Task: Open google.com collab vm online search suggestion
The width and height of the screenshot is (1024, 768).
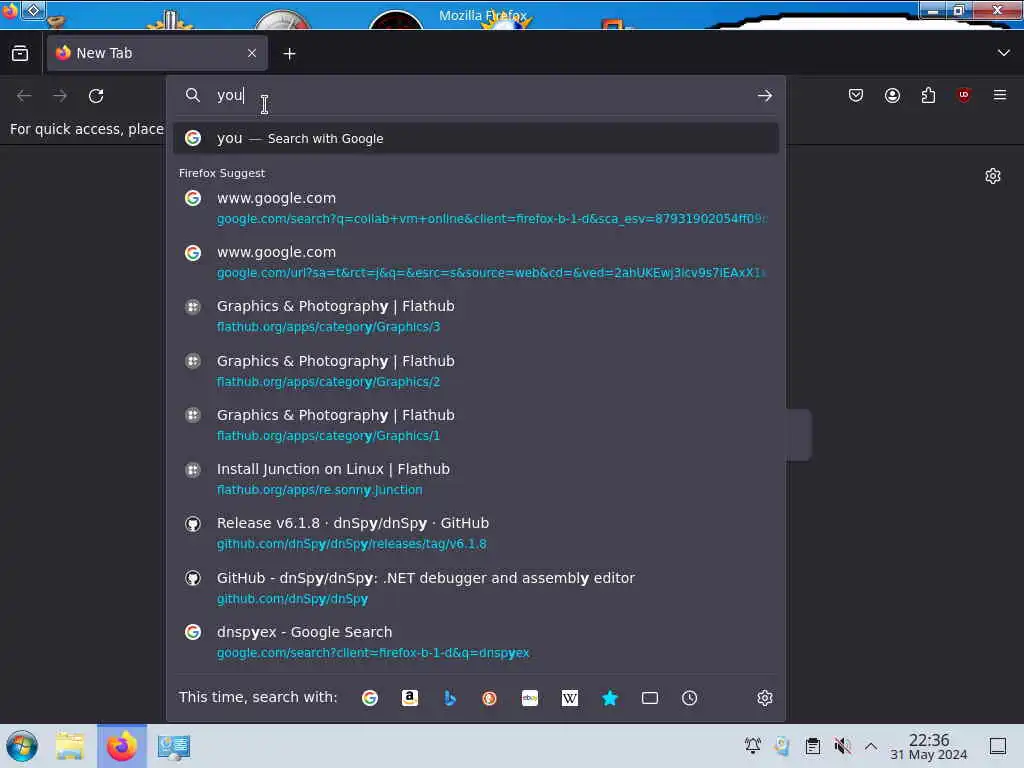Action: [x=476, y=208]
